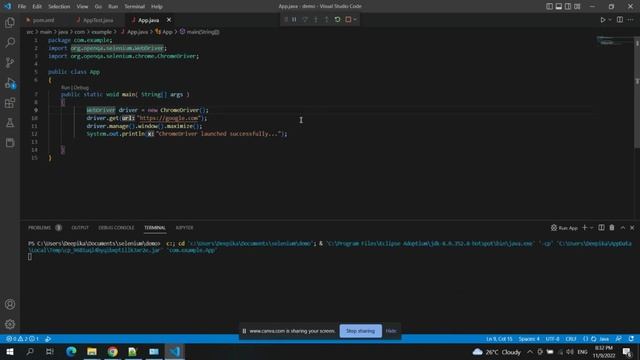Split the terminal panel
Screen dimensions: 640x360
601,227
